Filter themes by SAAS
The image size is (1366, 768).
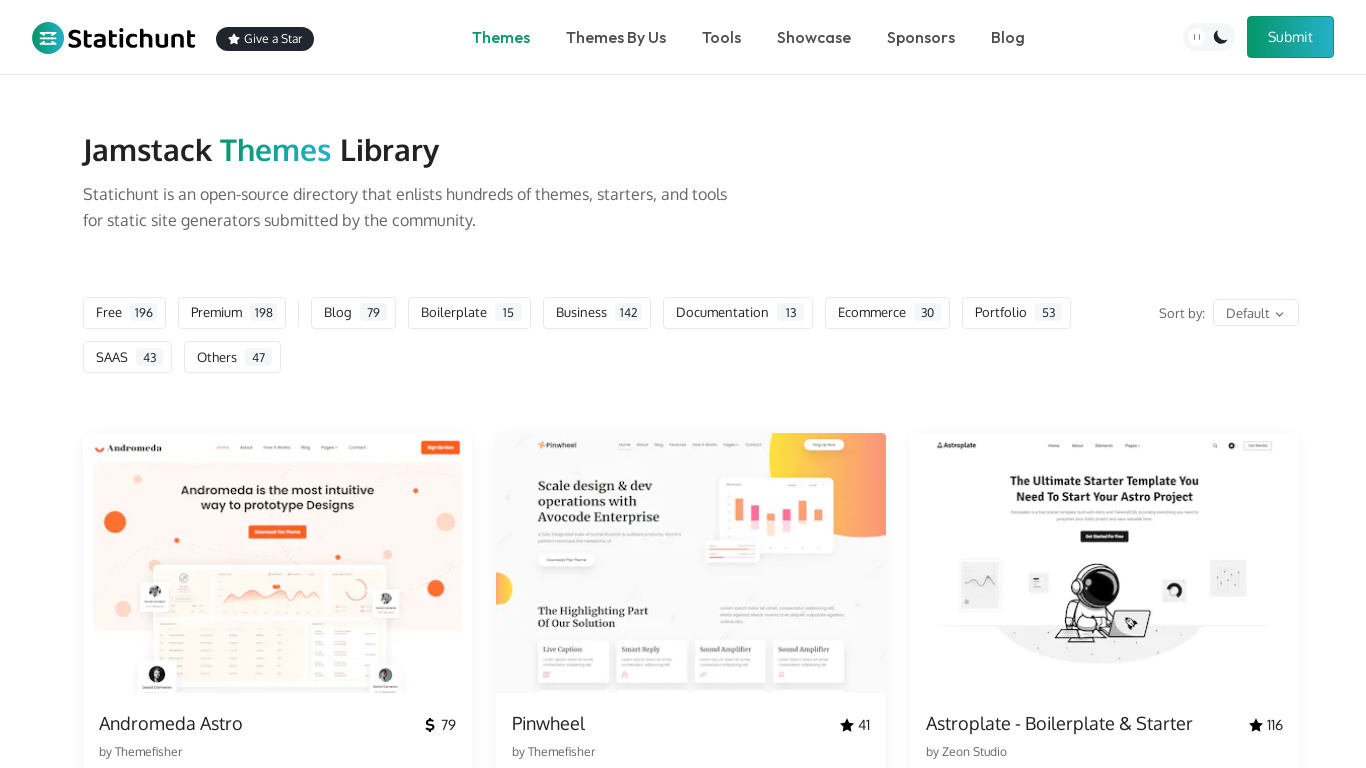pos(127,357)
